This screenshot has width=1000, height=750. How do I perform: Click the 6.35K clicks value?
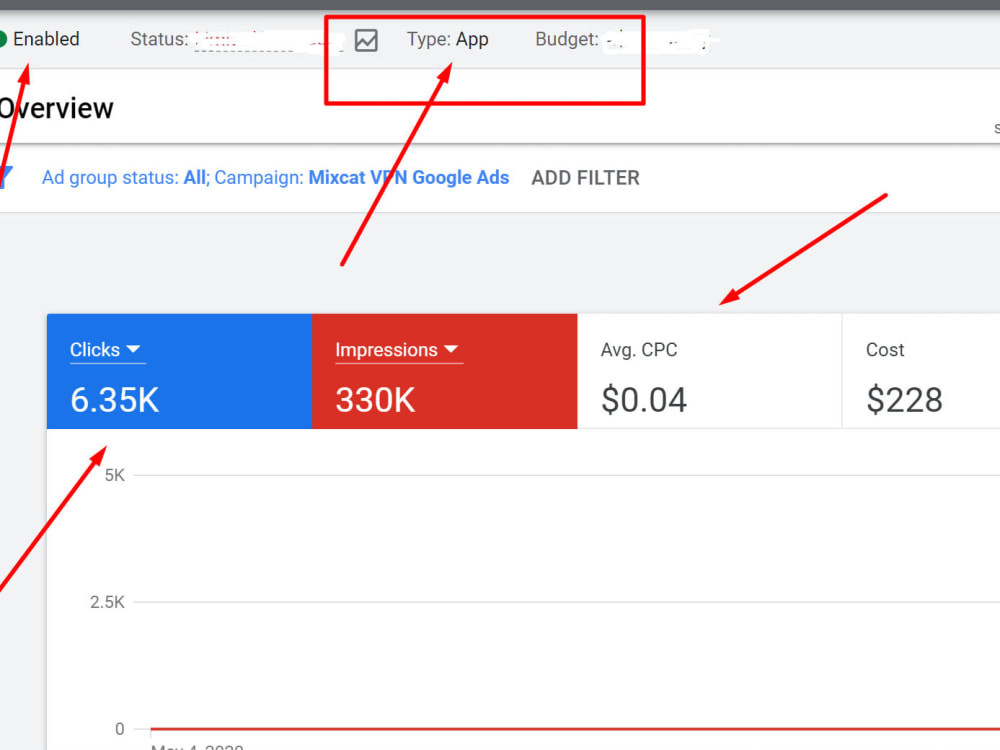point(115,400)
